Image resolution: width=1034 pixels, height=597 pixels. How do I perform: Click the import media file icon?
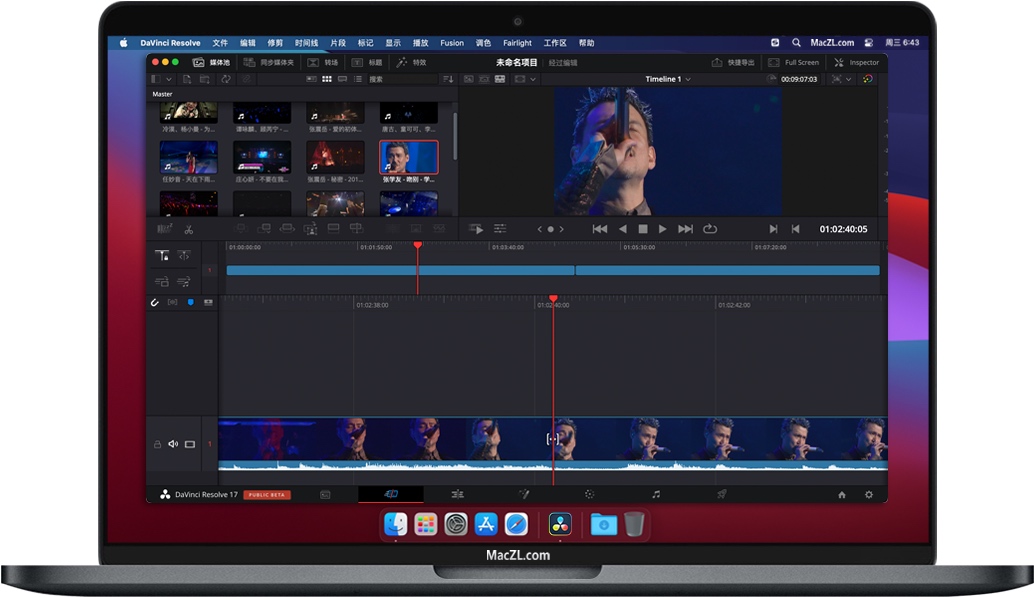tap(187, 79)
